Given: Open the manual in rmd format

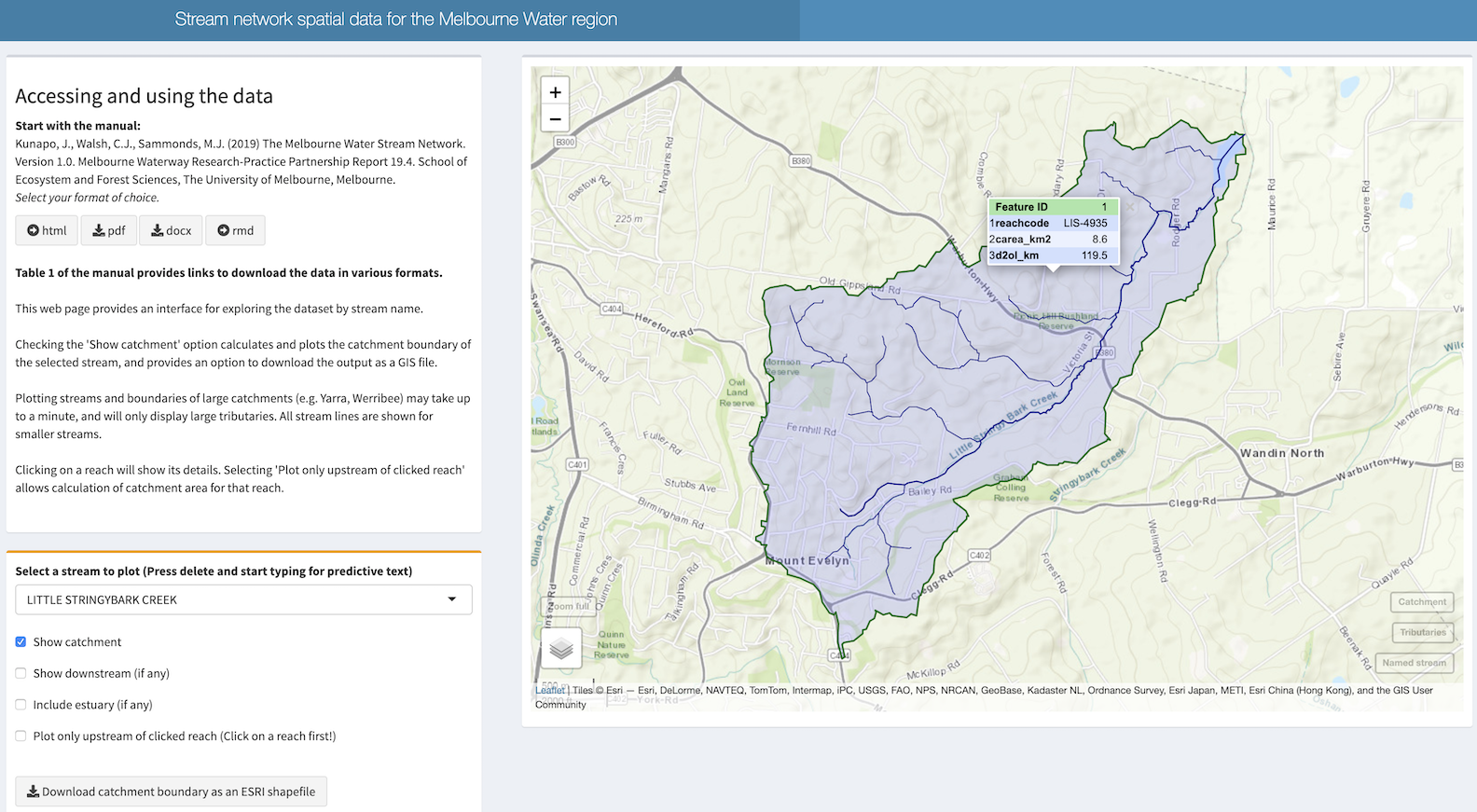Looking at the screenshot, I should (x=235, y=230).
